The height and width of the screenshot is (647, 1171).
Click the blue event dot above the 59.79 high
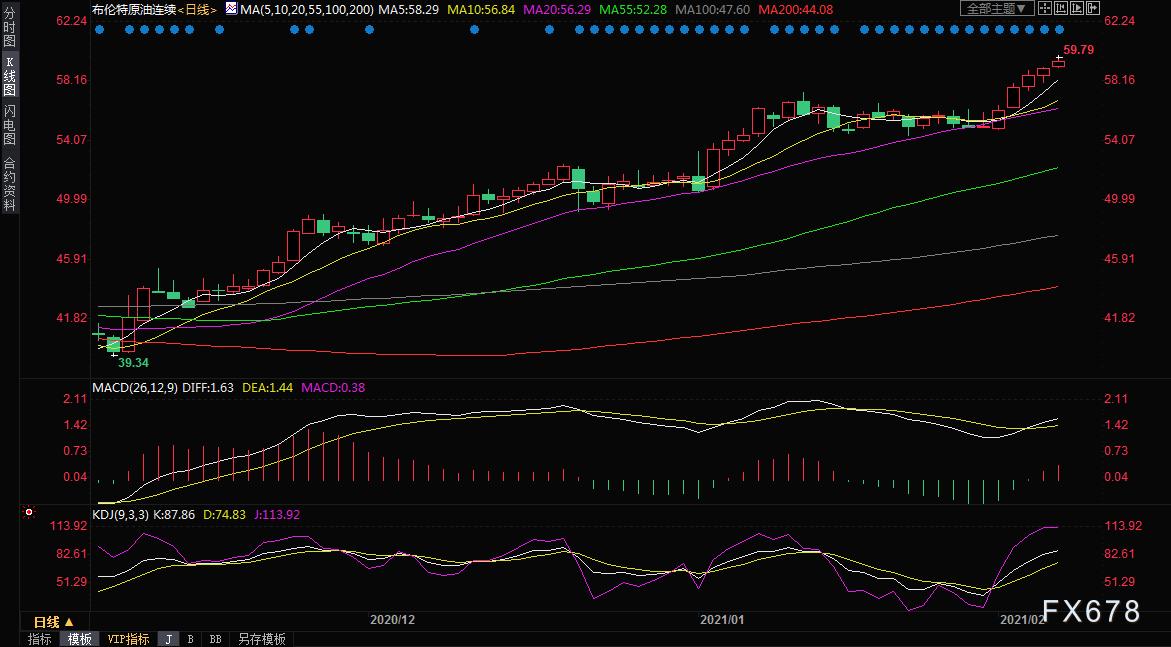click(1060, 29)
